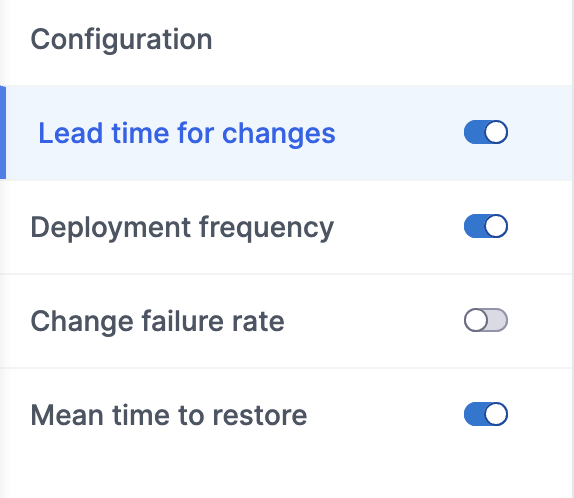Viewport: 574px width, 498px height.
Task: Select the Lead time for changes item
Action: coord(187,133)
